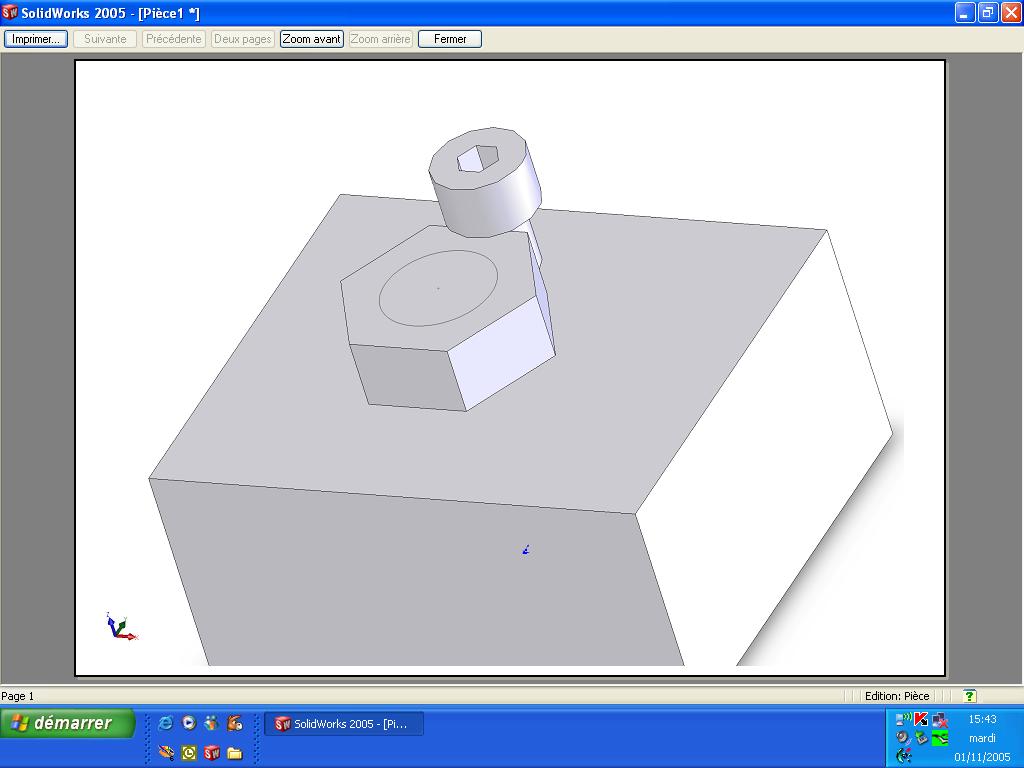The height and width of the screenshot is (768, 1024).
Task: Open Windows Media Player quick launch icon
Action: pos(188,723)
